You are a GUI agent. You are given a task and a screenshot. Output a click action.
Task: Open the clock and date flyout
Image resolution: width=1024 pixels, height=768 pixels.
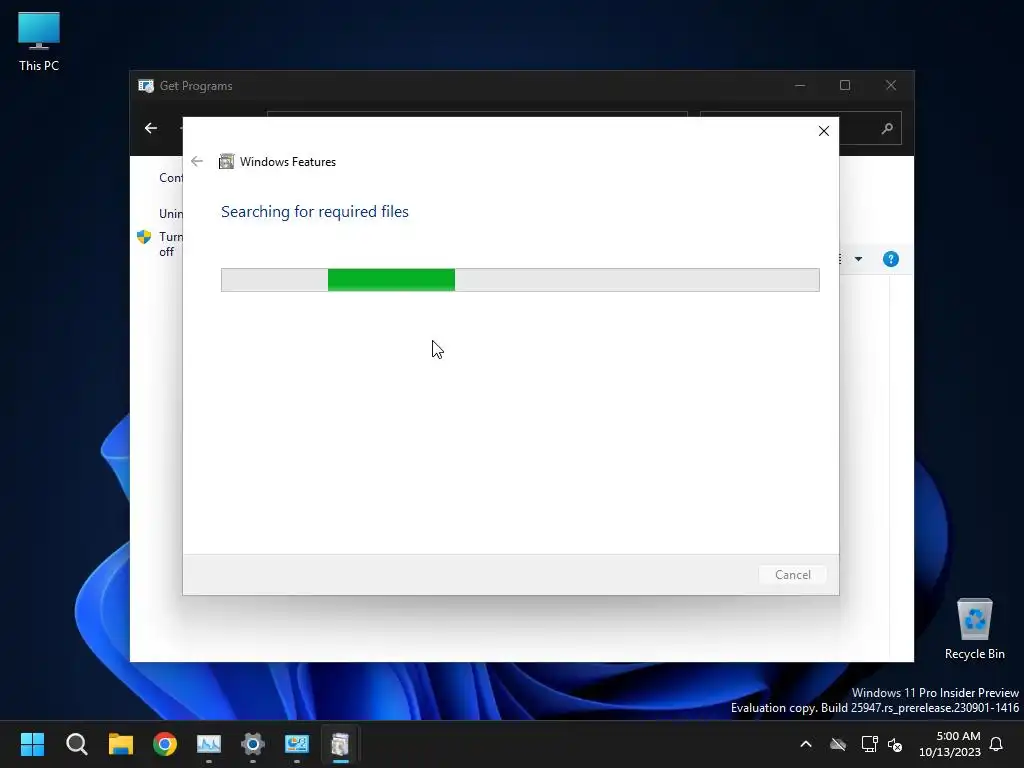(x=950, y=744)
